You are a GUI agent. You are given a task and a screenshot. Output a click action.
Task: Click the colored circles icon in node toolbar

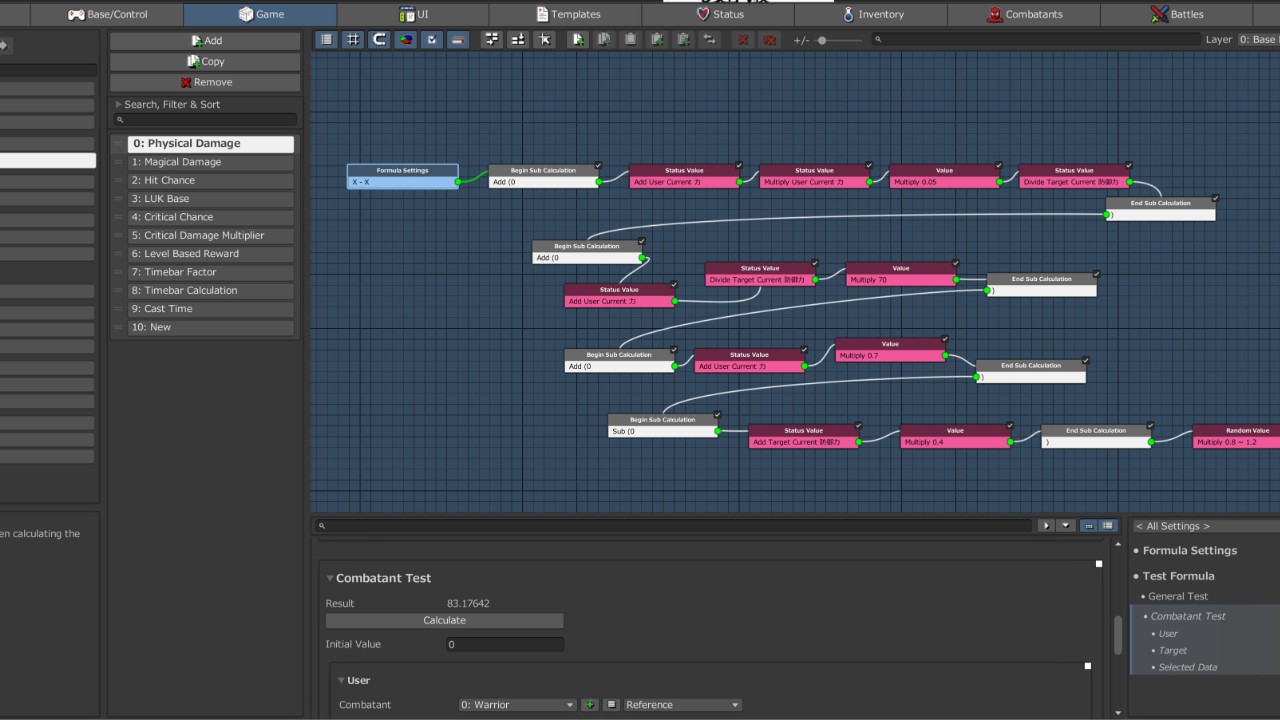(x=405, y=40)
